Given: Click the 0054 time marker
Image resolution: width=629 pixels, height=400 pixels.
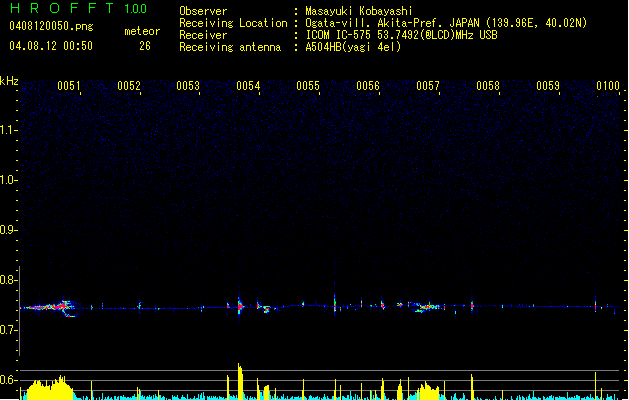Looking at the screenshot, I should coord(248,85).
